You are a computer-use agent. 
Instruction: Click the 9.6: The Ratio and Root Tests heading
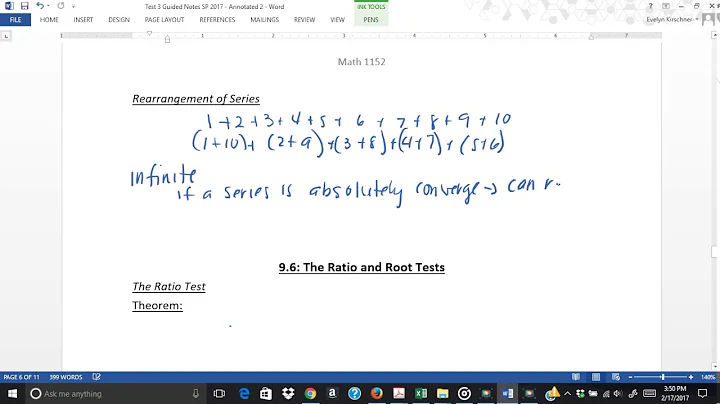pyautogui.click(x=361, y=267)
